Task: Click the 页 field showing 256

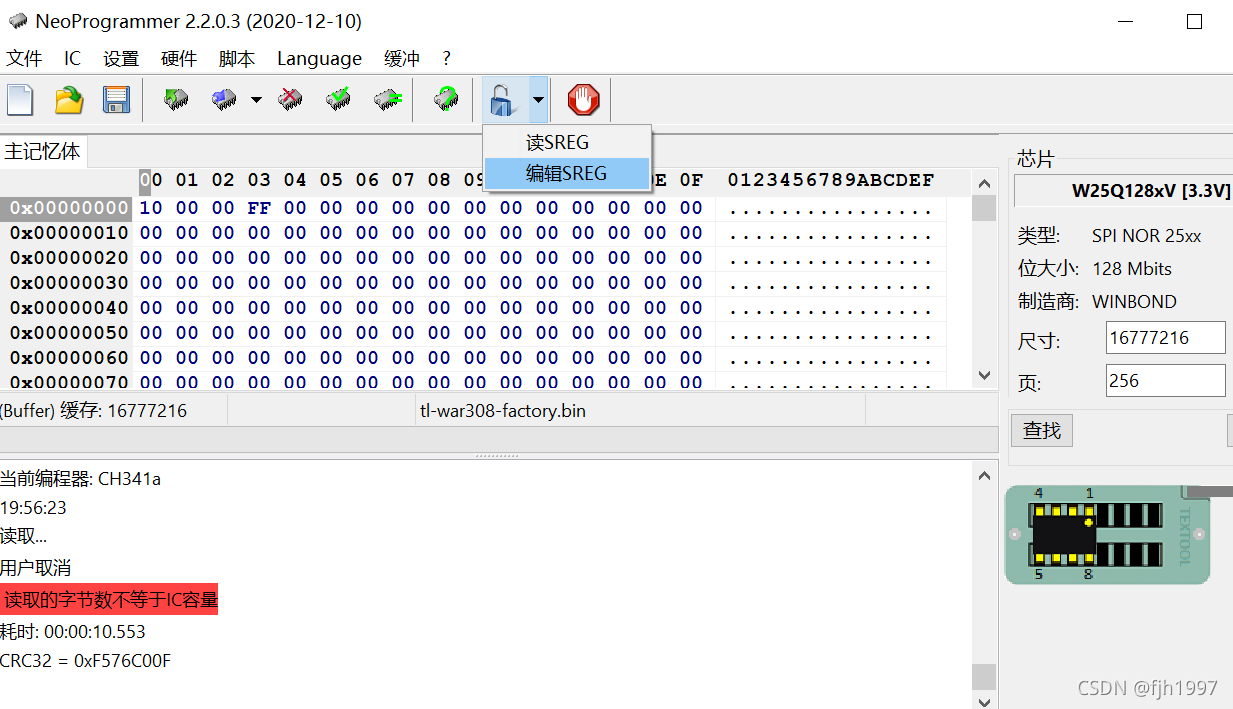Action: [1165, 381]
